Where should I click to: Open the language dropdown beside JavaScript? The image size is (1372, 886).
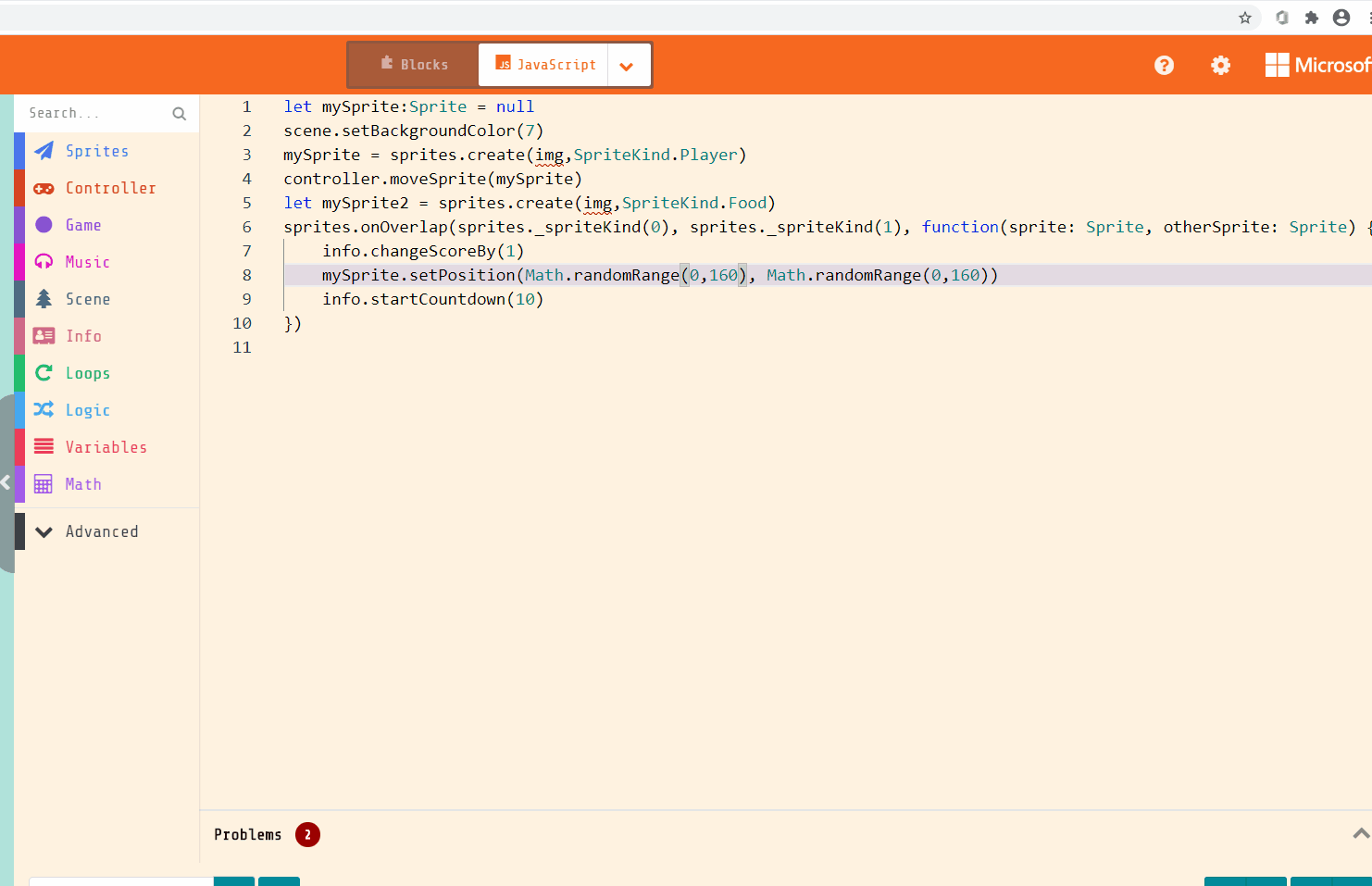(x=628, y=64)
